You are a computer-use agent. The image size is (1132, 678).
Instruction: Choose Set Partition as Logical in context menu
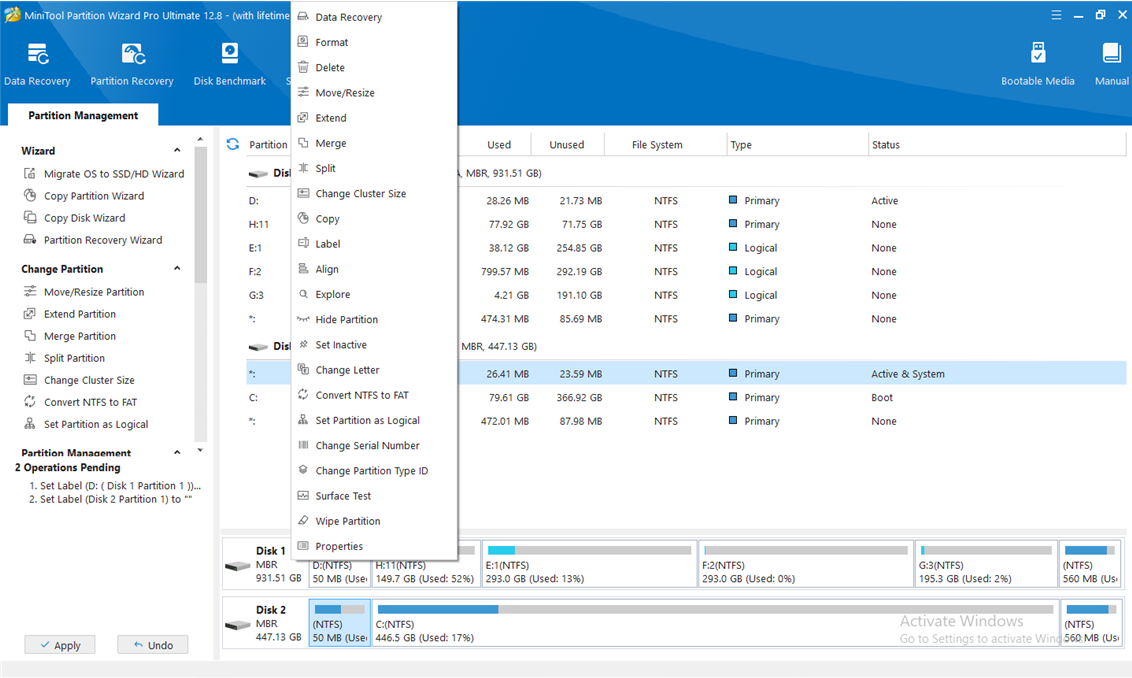pyautogui.click(x=374, y=421)
